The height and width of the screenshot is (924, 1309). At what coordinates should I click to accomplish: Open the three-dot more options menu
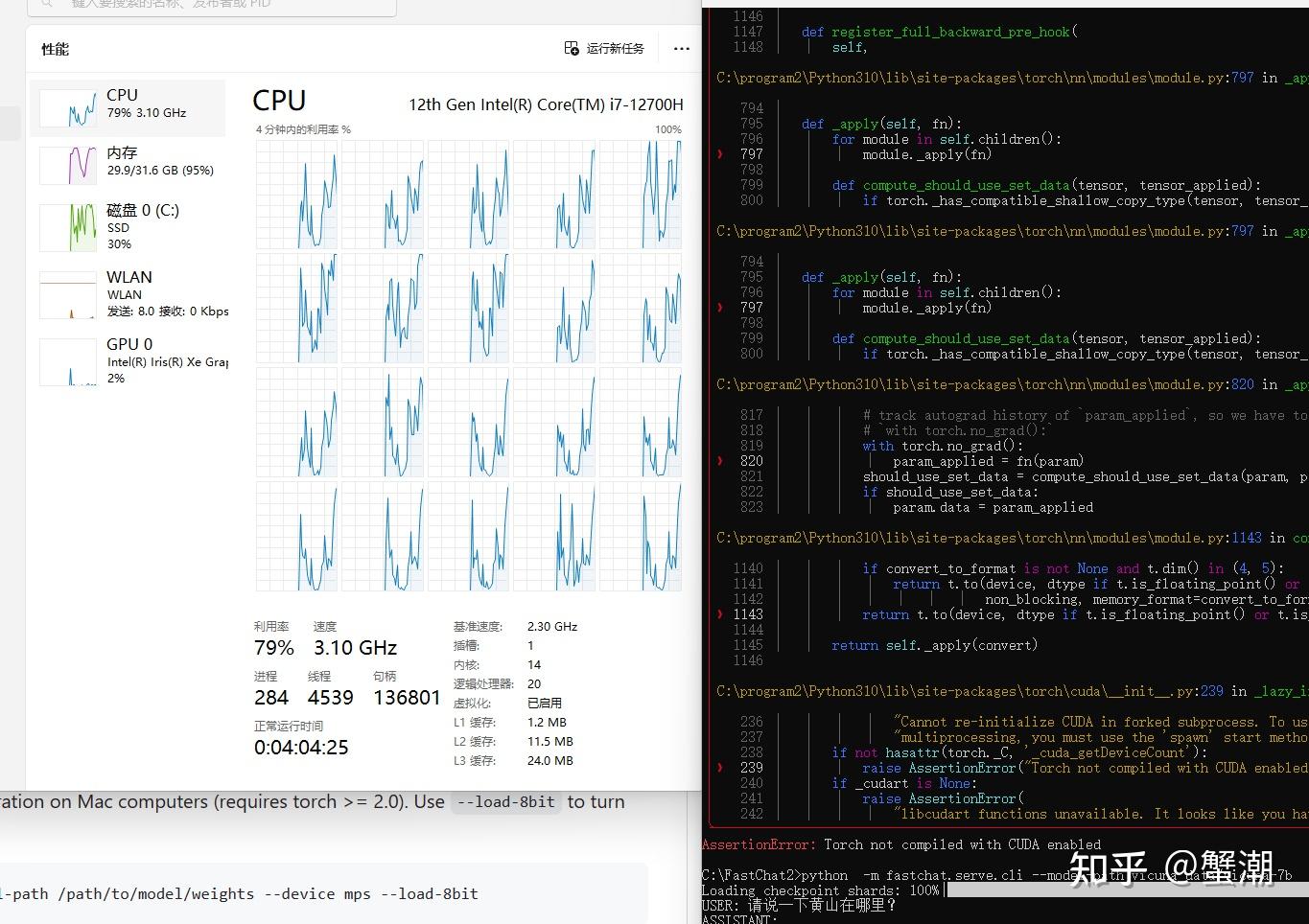coord(682,48)
